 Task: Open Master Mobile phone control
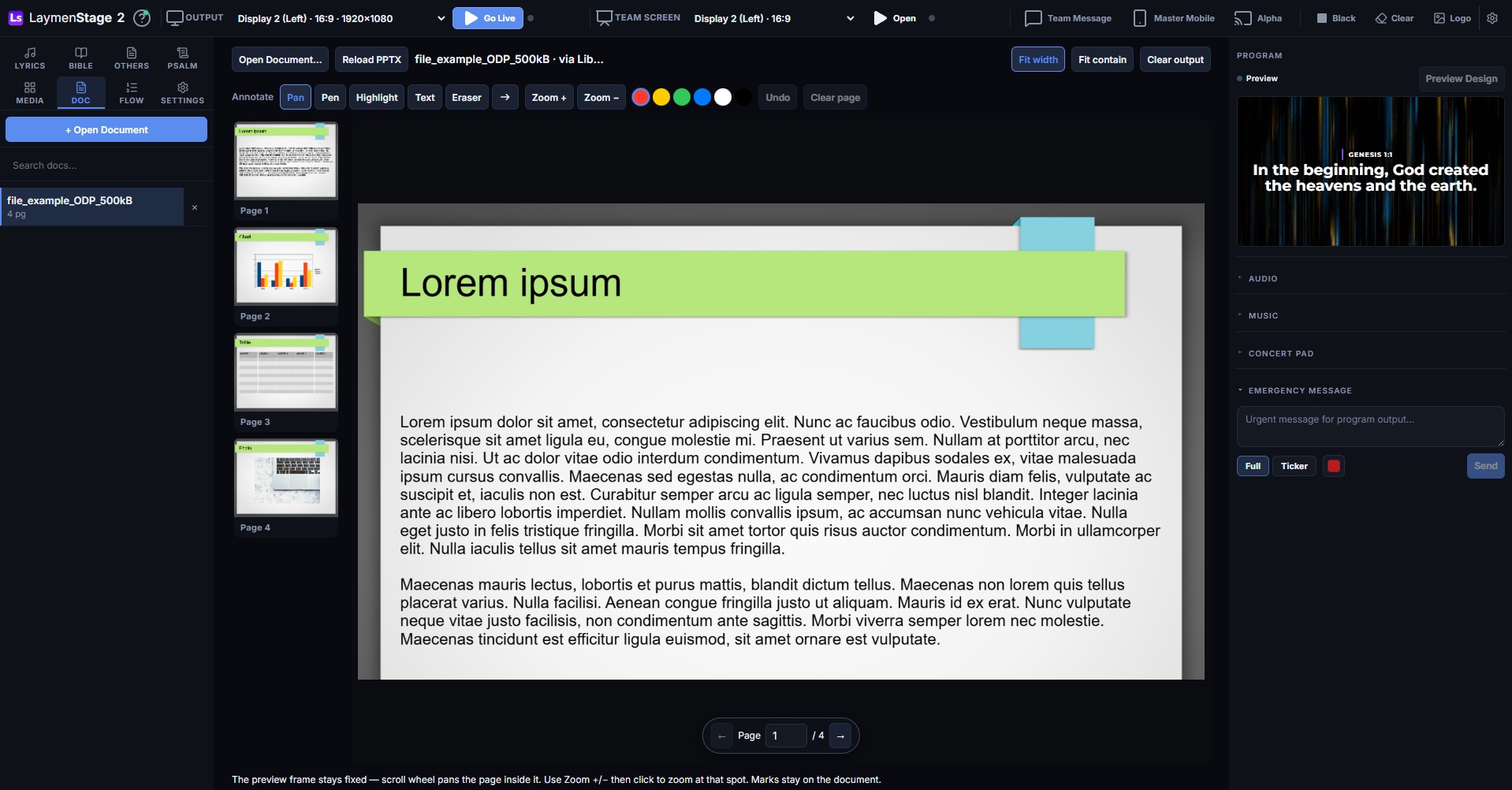[1174, 18]
